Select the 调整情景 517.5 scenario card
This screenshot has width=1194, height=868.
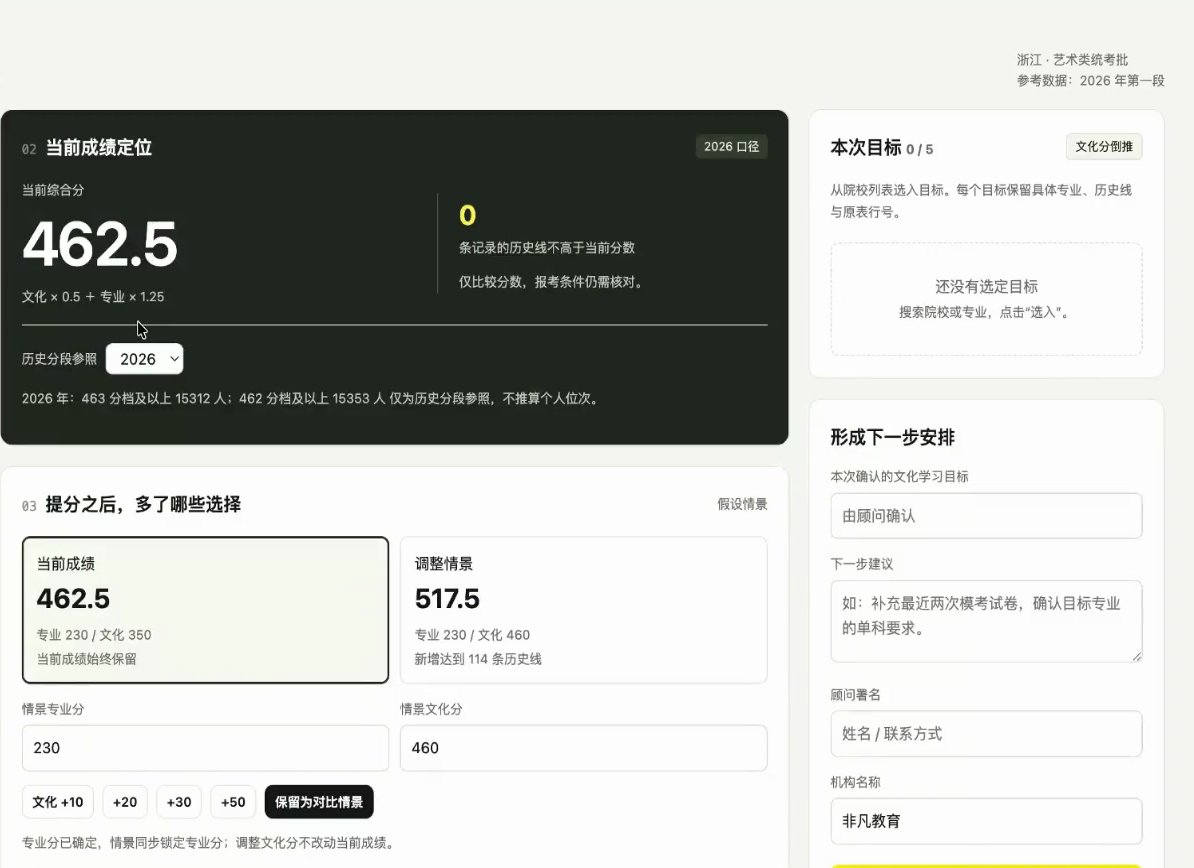[583, 610]
